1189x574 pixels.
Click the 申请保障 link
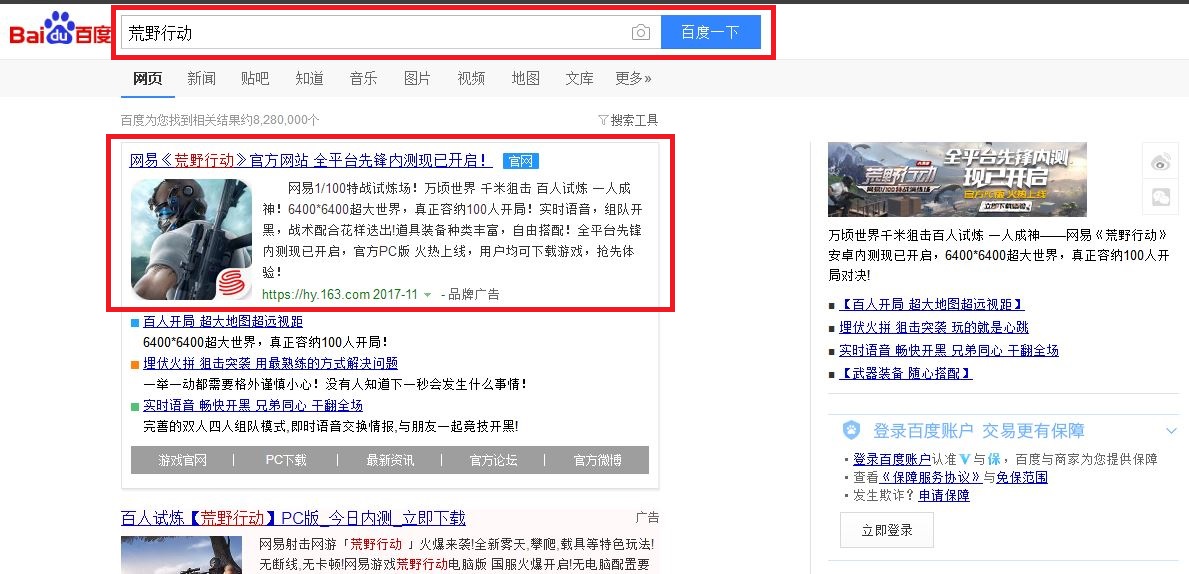pyautogui.click(x=944, y=495)
